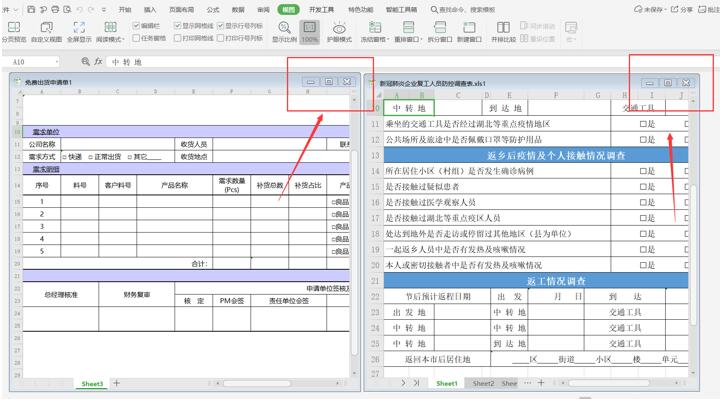Click the fx insert function icon
720x402 pixels.
98,61
